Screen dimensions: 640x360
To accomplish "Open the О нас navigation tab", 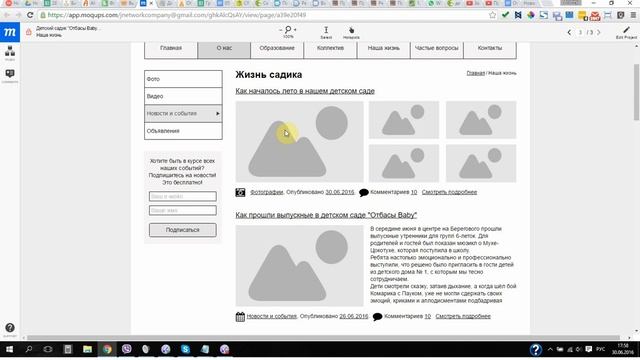I will [224, 49].
